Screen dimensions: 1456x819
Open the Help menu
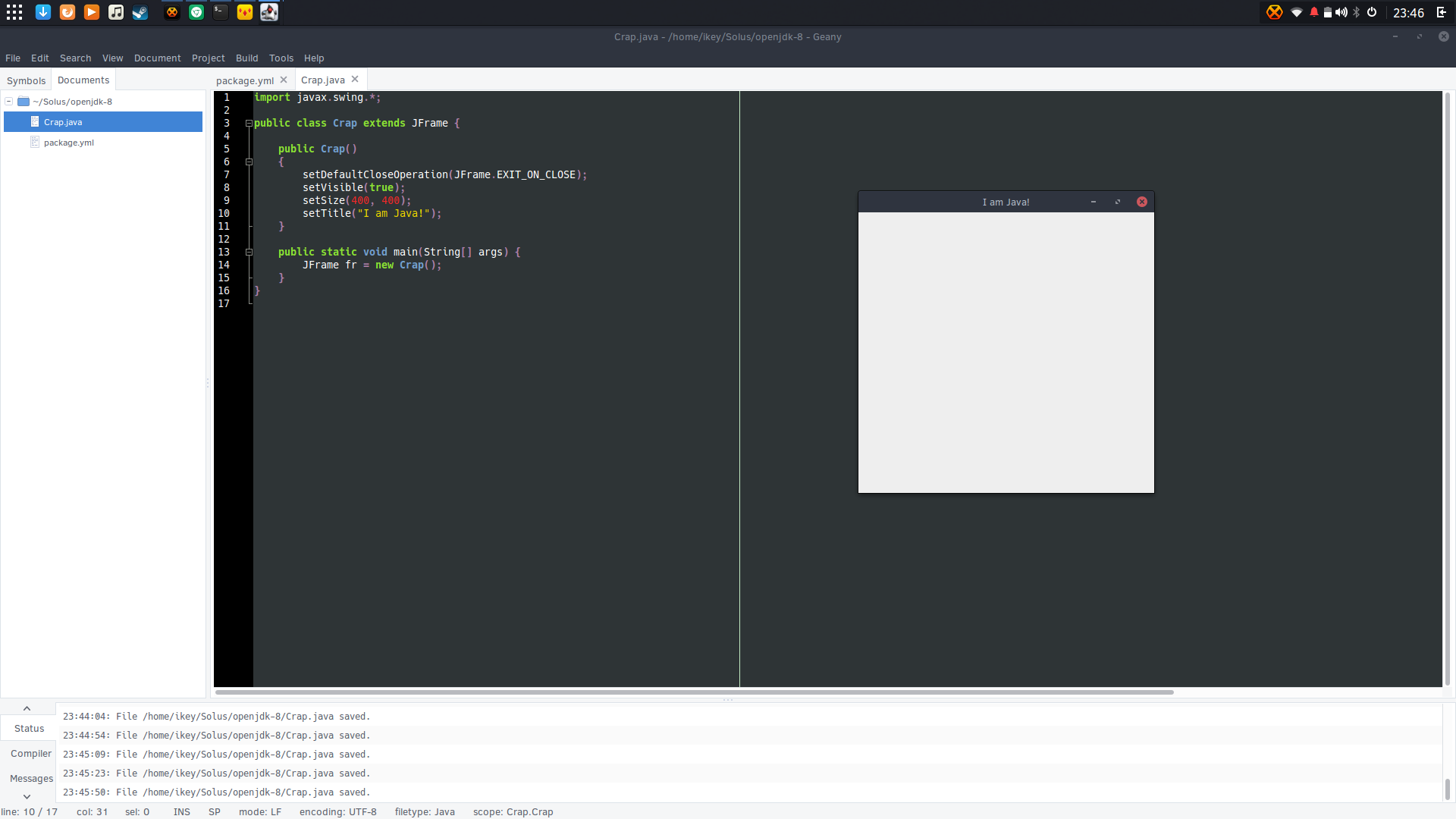[x=314, y=58]
